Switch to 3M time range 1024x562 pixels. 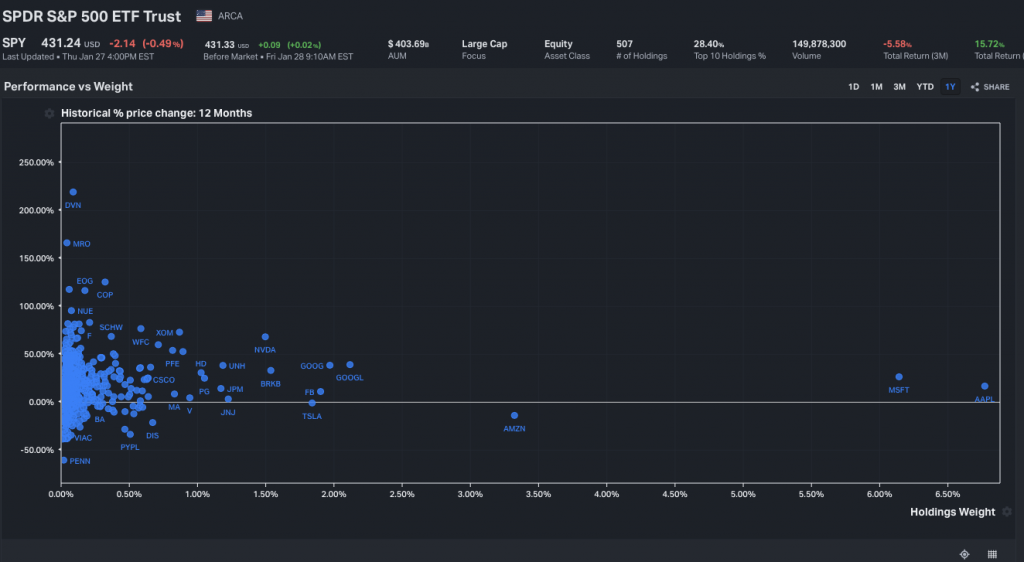(x=899, y=87)
